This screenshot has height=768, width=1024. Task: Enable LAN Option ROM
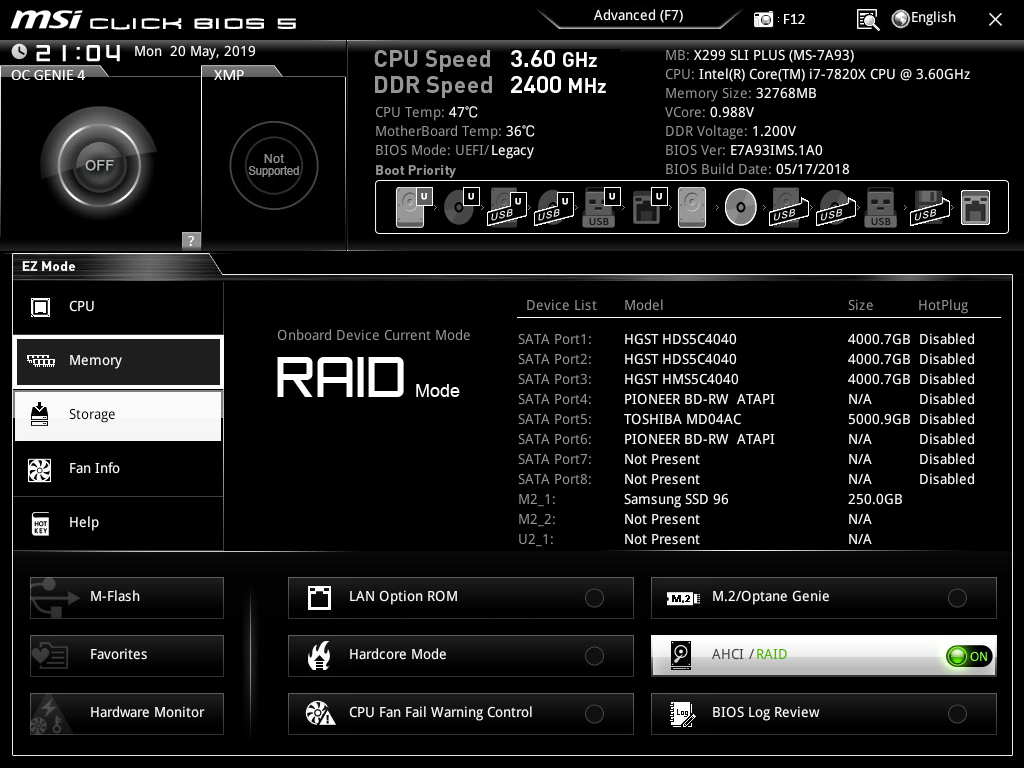(460, 597)
